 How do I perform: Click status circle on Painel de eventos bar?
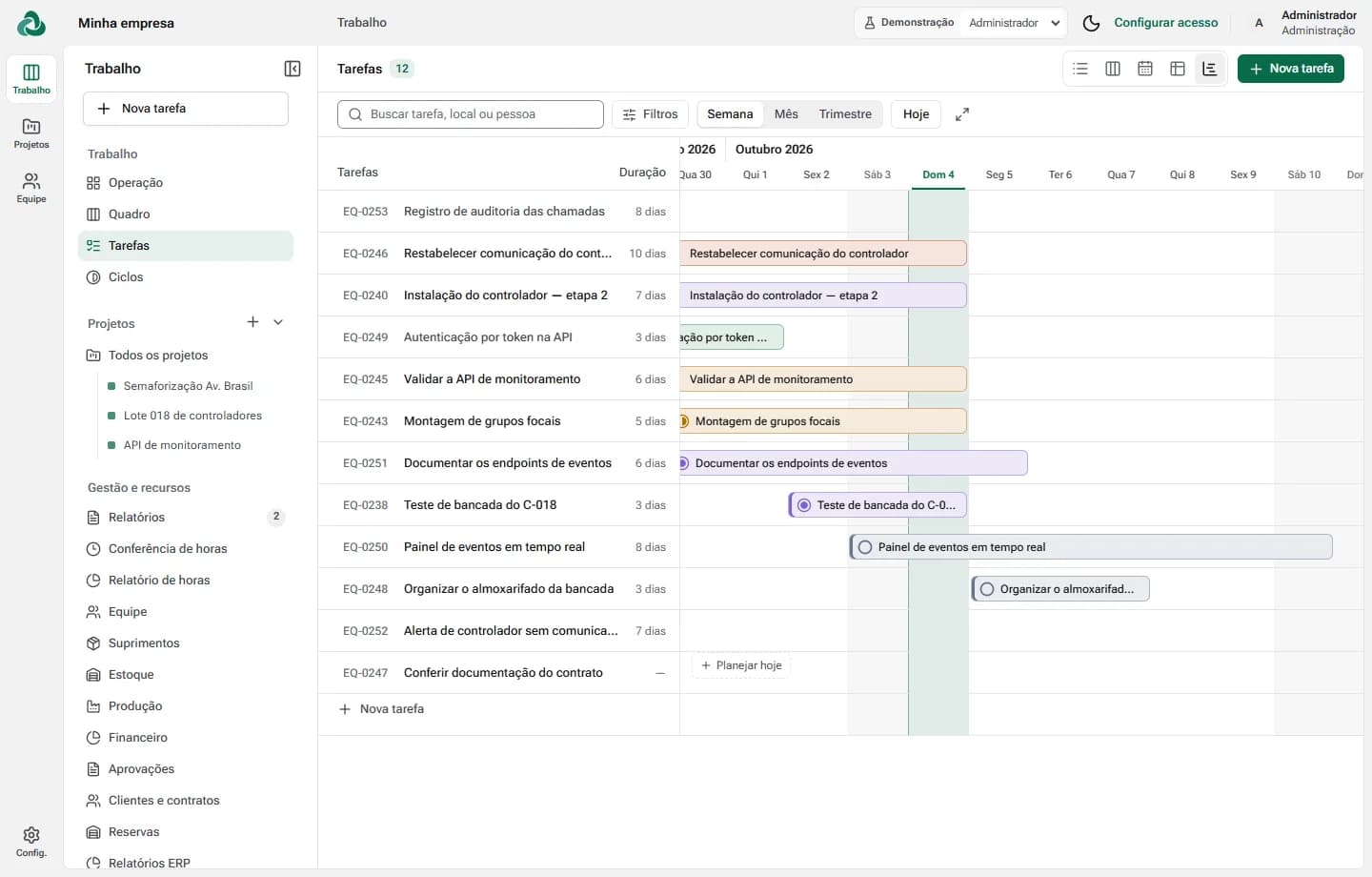(x=865, y=547)
